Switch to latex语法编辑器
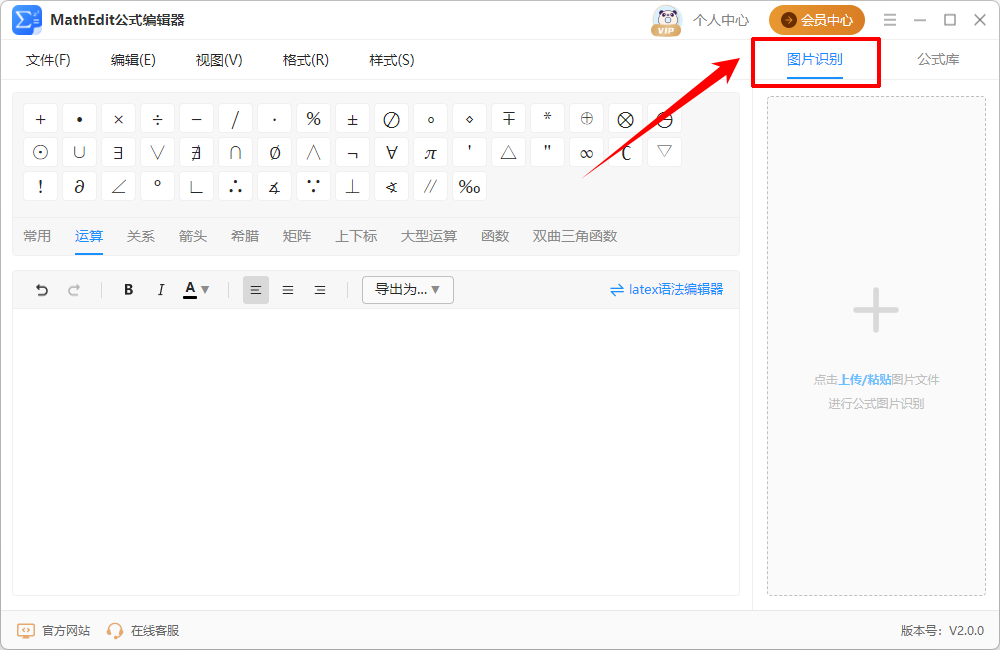The height and width of the screenshot is (650, 1000). [666, 290]
